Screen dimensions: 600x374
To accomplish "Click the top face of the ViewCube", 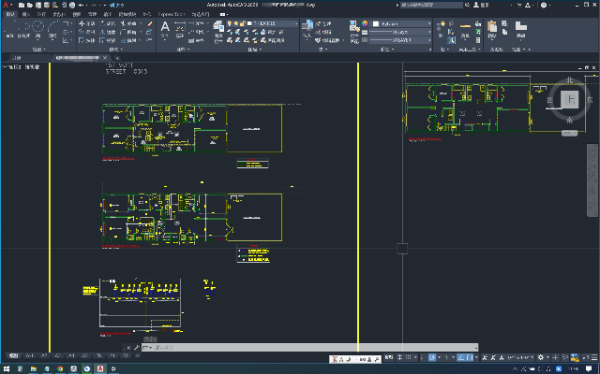I will pyautogui.click(x=569, y=100).
